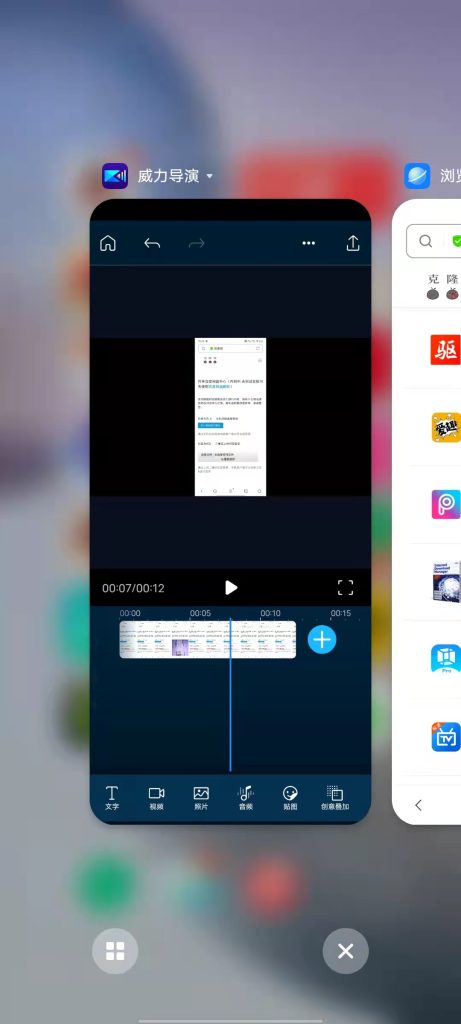The height and width of the screenshot is (1024, 461).
Task: Open the 创意叠加 overlay tool
Action: [x=335, y=798]
